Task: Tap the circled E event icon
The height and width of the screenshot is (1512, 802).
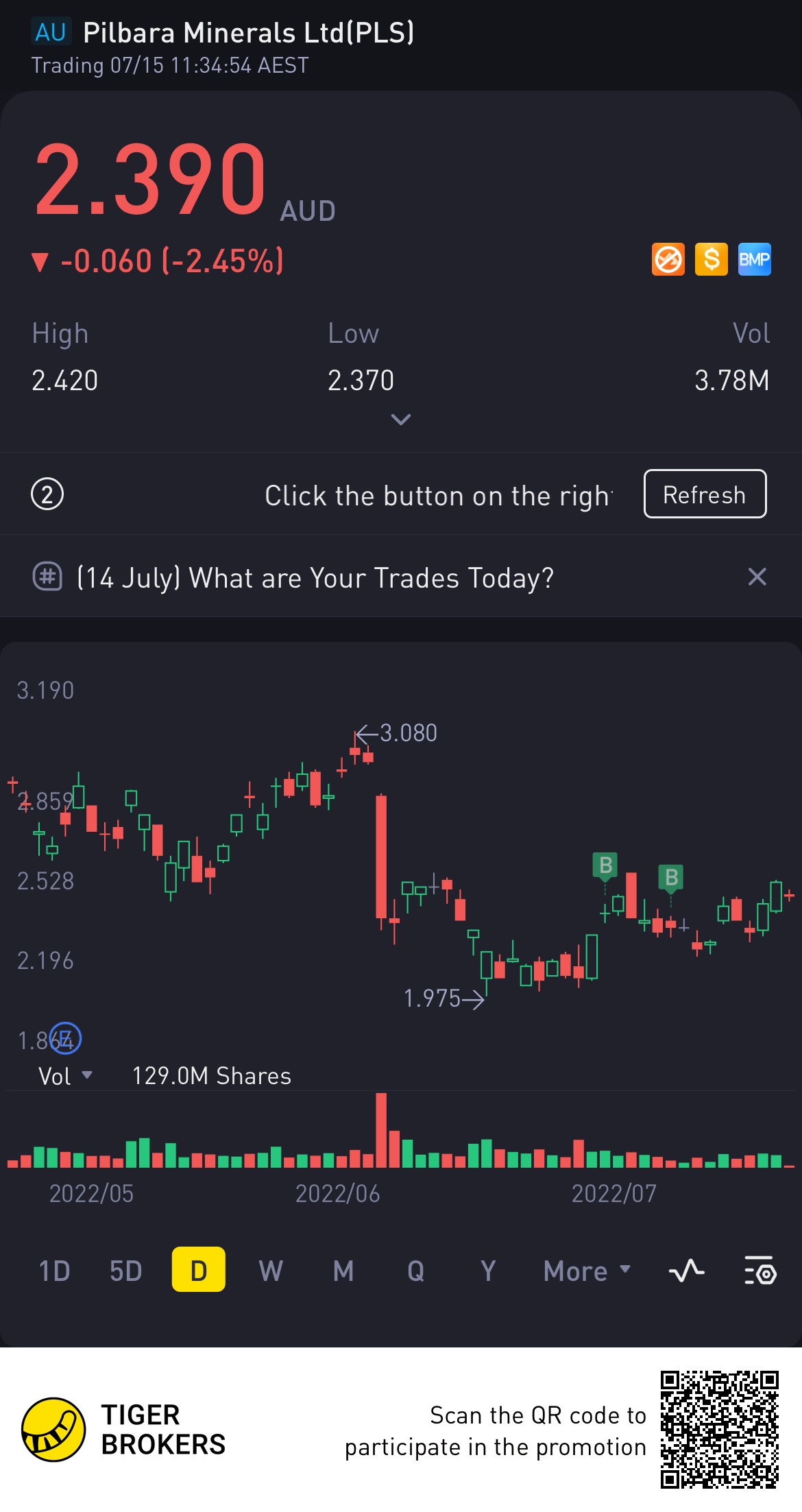Action: 66,1039
